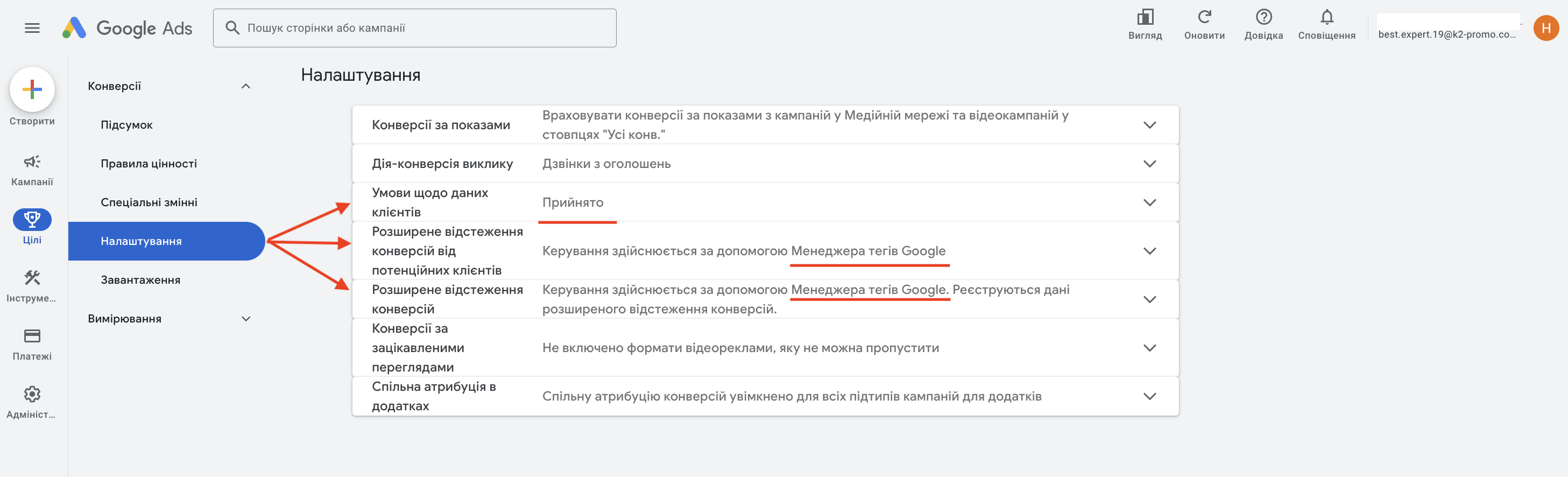The width and height of the screenshot is (1568, 477).
Task: Click the Налаштування page heading
Action: click(361, 75)
